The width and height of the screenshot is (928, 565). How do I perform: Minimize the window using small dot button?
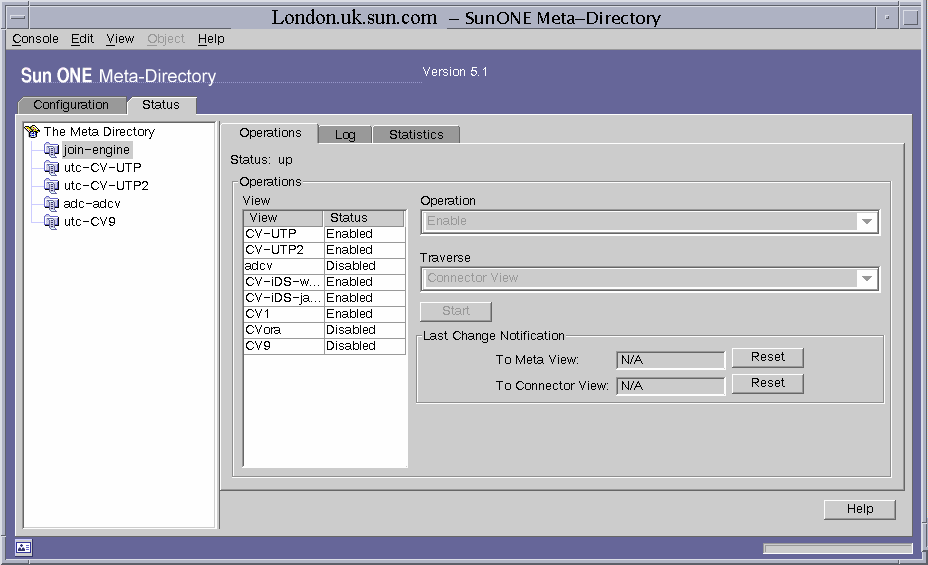tap(887, 18)
